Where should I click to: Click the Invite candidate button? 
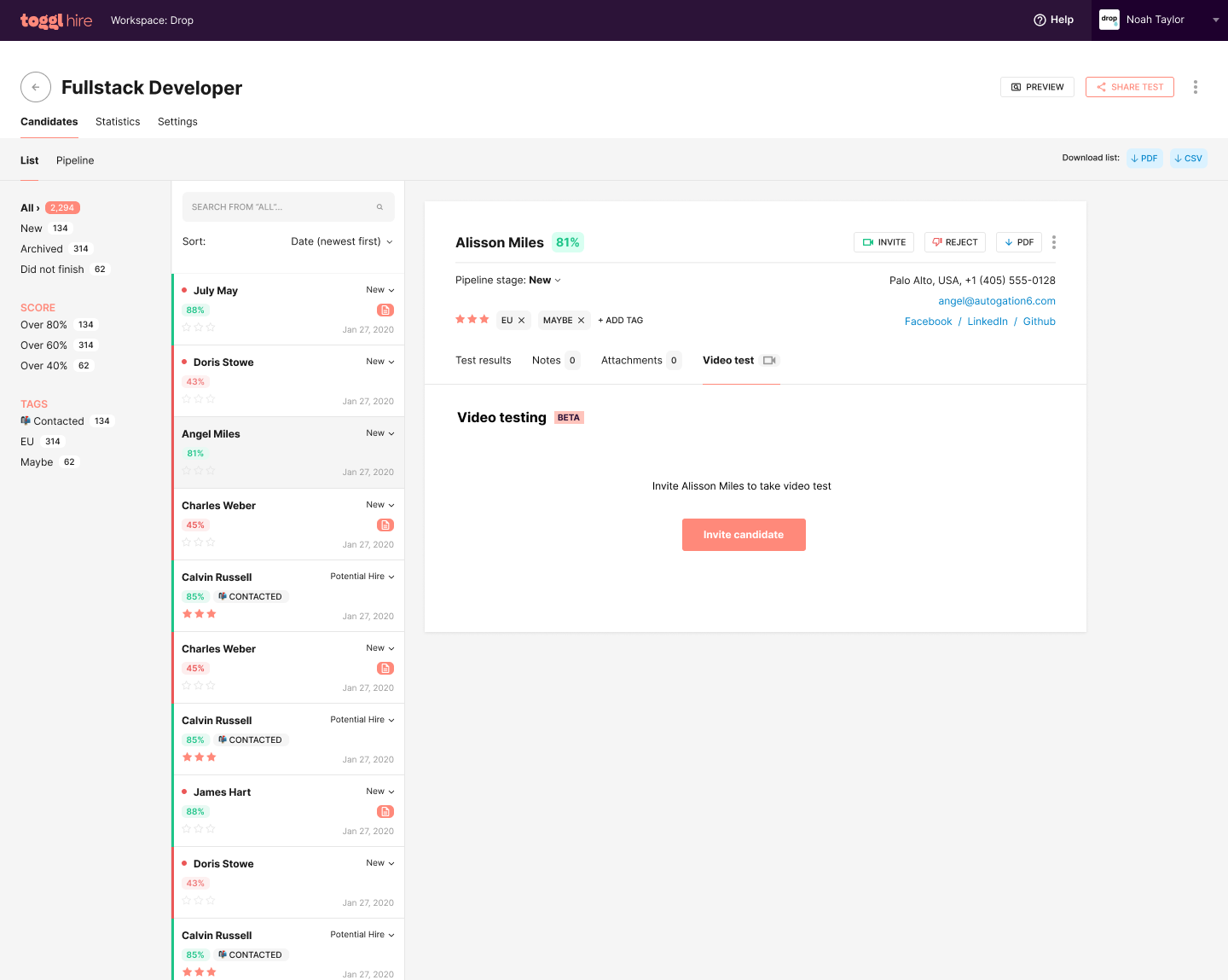click(x=744, y=535)
